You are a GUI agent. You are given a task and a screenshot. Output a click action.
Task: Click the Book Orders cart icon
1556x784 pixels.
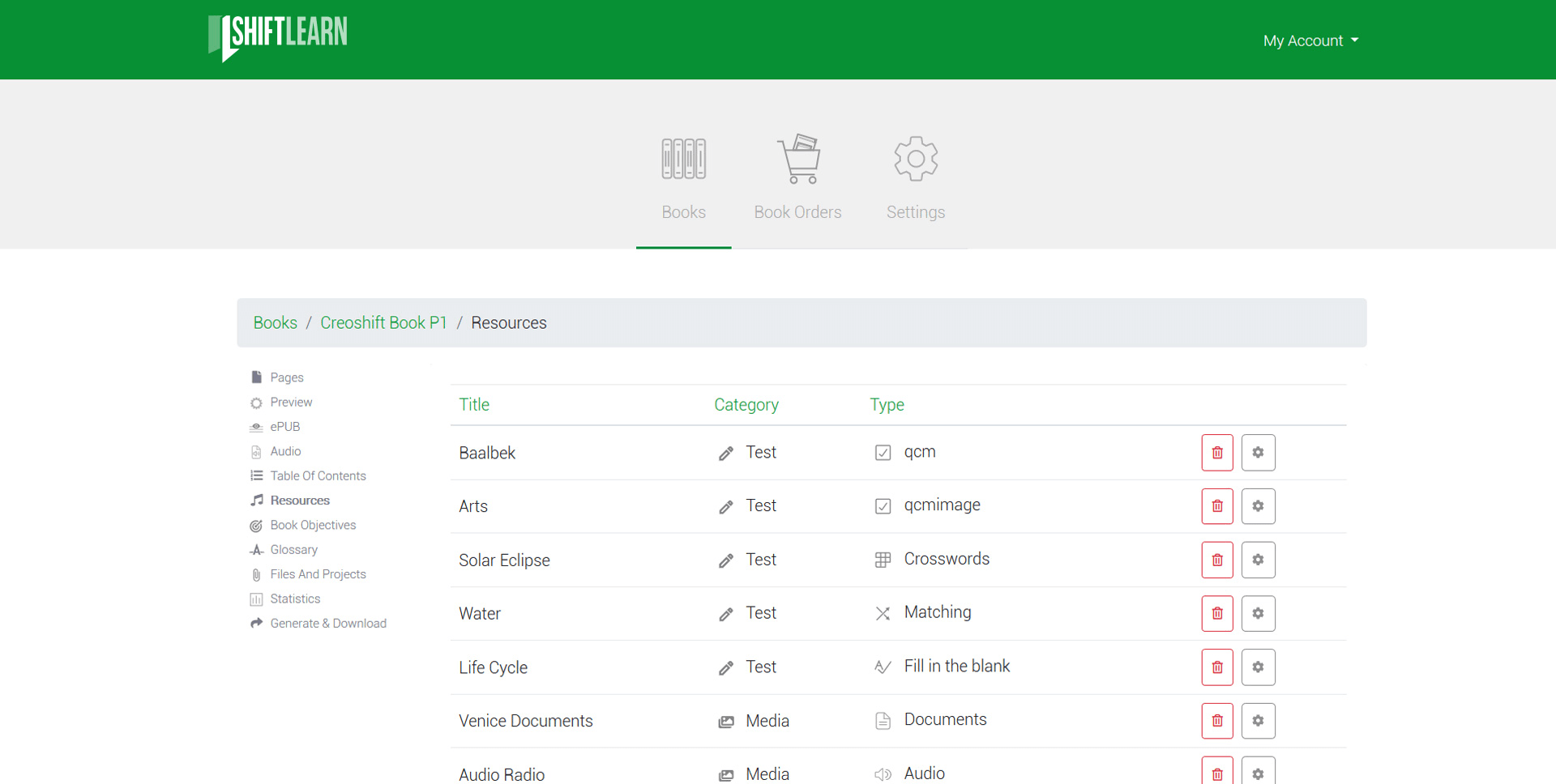799,159
